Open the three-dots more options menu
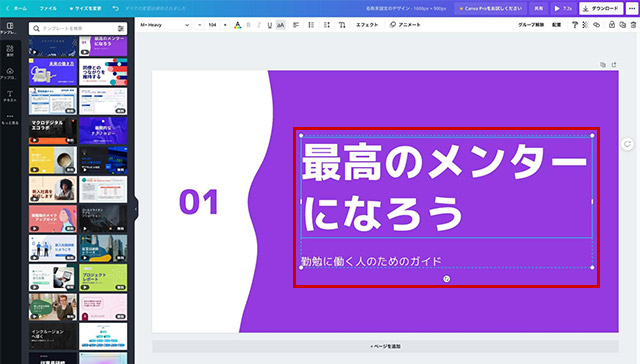This screenshot has width=640, height=364. (632, 8)
